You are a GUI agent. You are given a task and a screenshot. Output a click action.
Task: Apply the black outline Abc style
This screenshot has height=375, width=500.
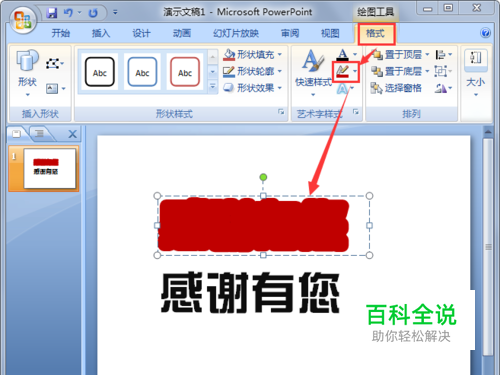coord(99,72)
